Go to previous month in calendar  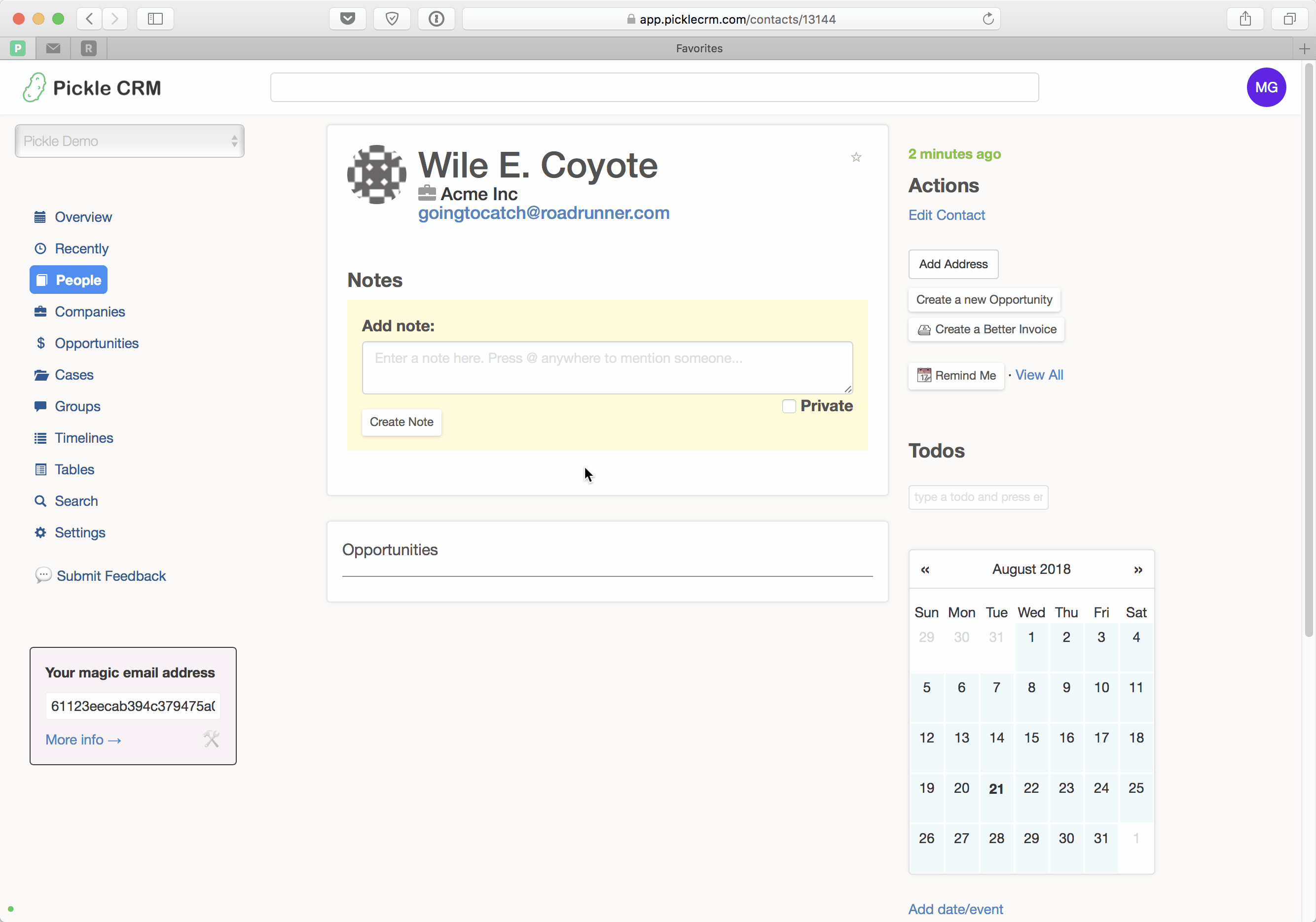tap(925, 569)
